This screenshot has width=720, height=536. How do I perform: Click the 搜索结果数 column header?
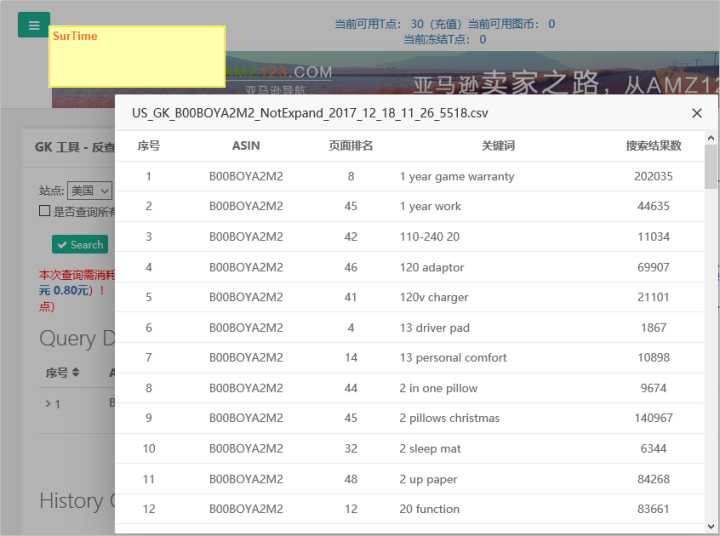(x=653, y=145)
